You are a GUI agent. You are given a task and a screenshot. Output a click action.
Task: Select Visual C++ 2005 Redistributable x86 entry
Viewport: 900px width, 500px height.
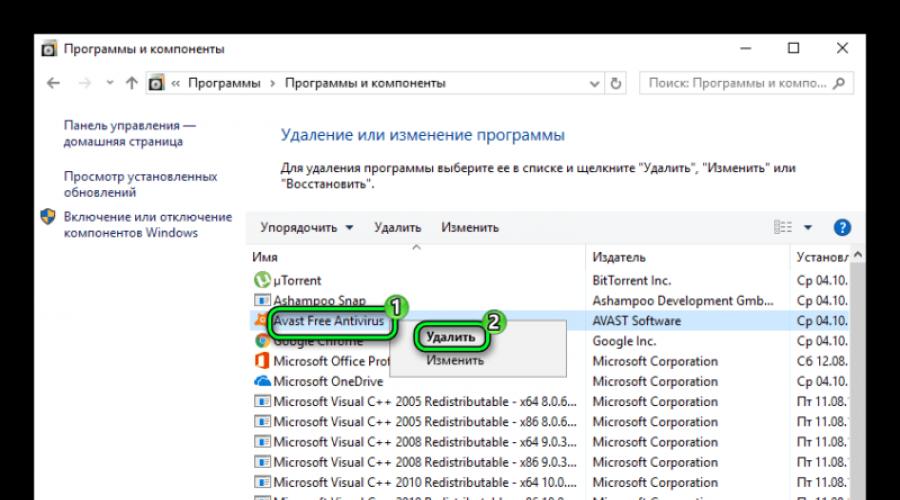pos(425,422)
